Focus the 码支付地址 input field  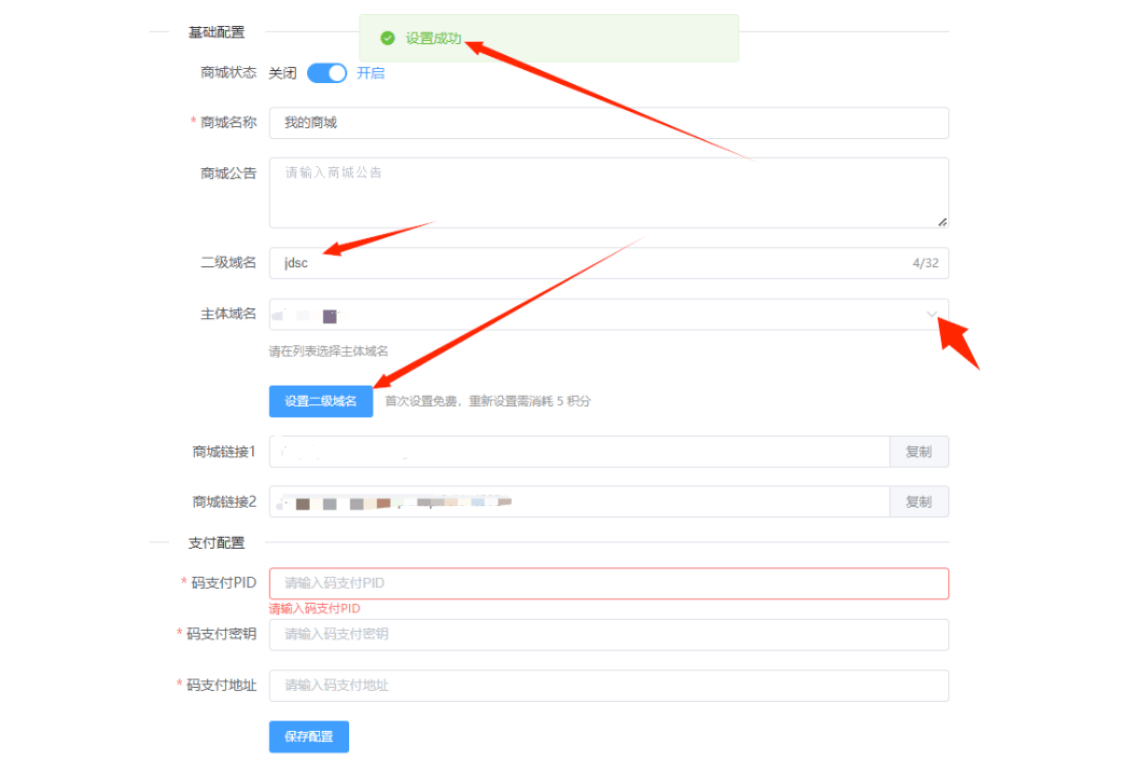point(608,686)
